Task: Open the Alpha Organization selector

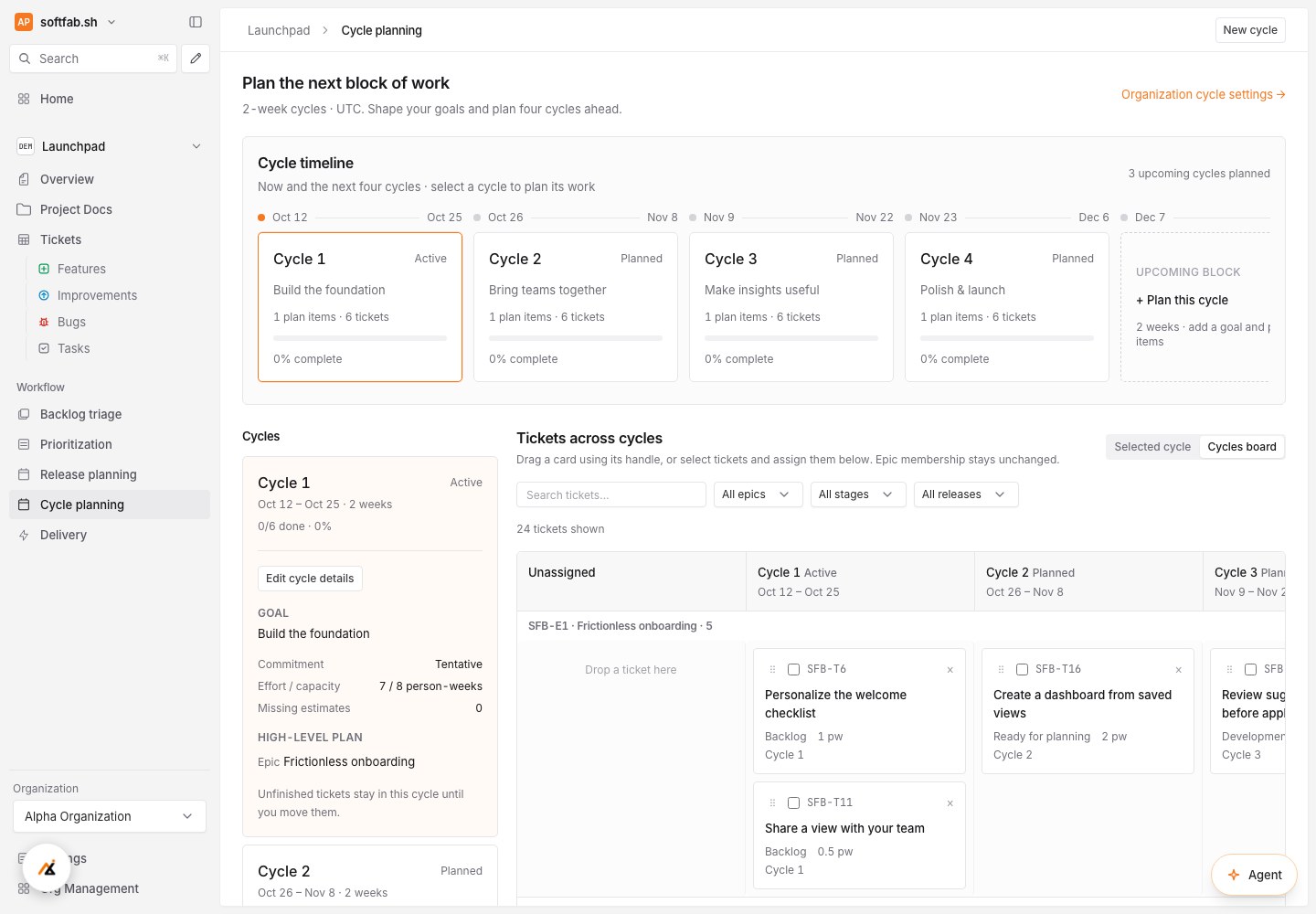Action: tap(110, 816)
